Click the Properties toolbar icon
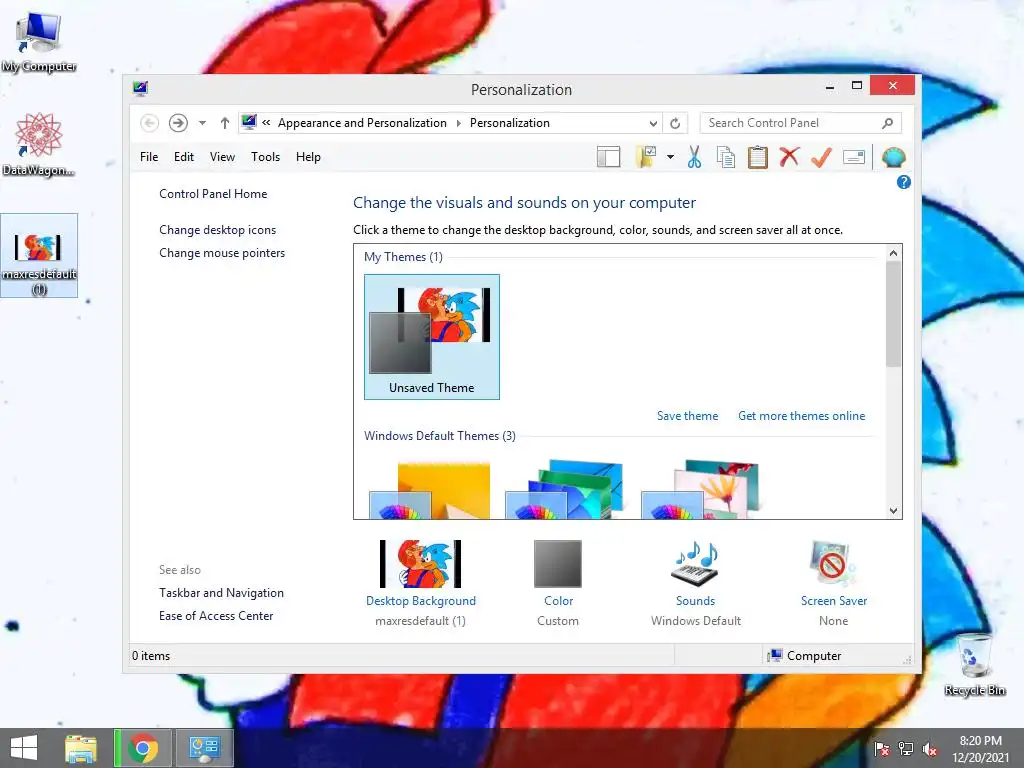 click(854, 157)
